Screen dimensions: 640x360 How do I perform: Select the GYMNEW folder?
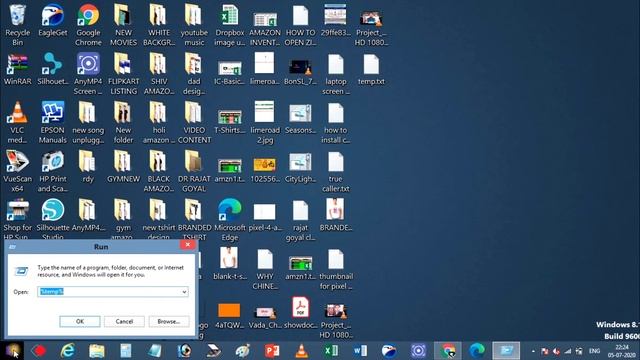click(x=123, y=167)
